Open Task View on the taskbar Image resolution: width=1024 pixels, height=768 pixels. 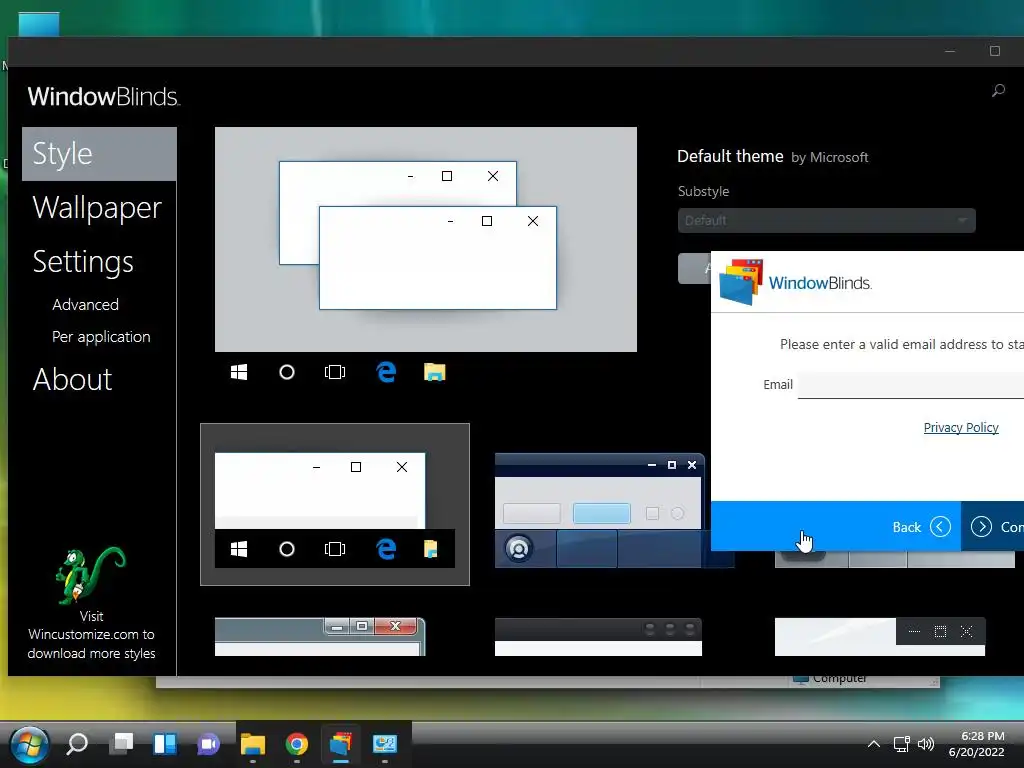coord(121,743)
